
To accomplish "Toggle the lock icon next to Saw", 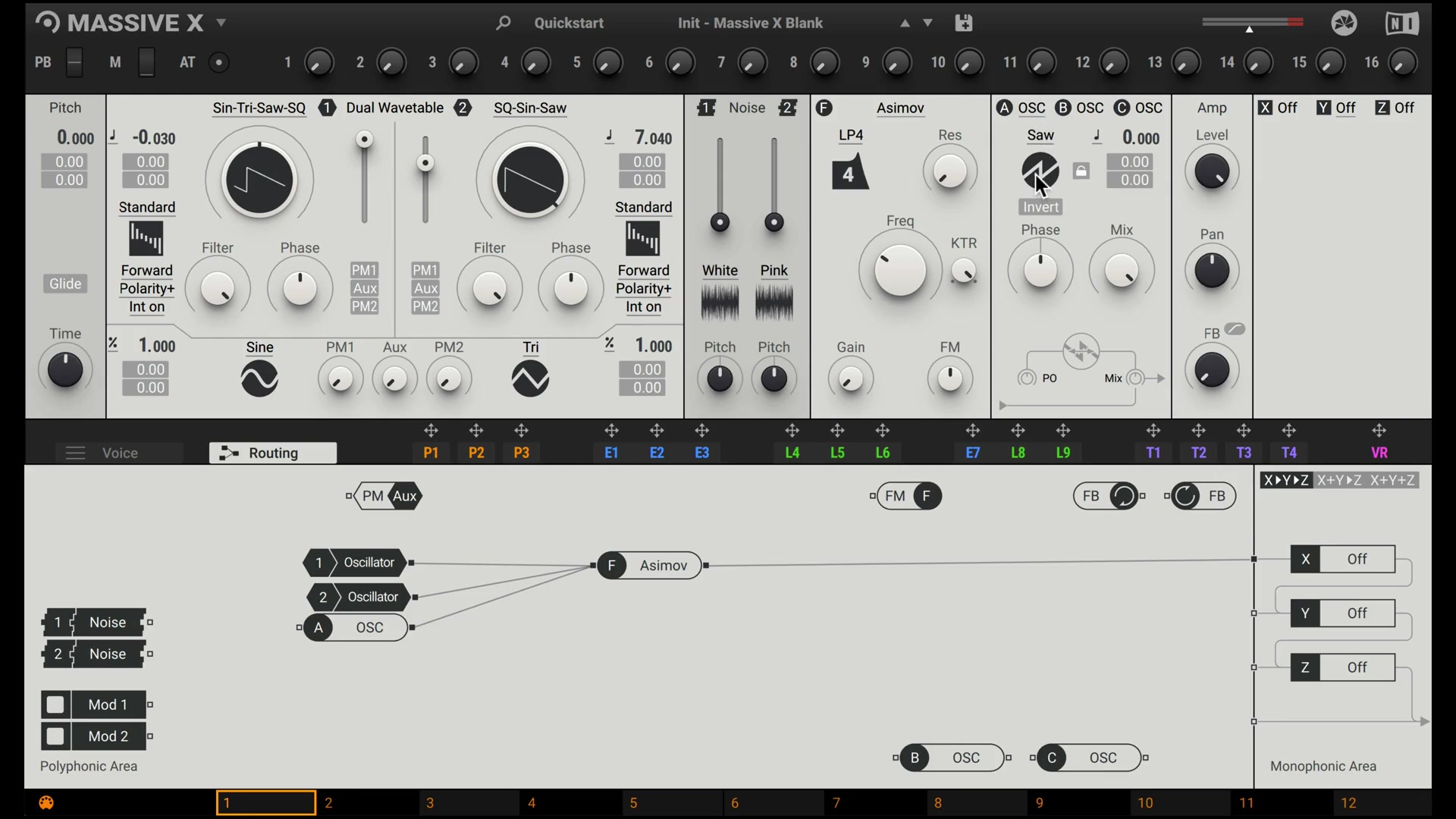I will click(x=1081, y=171).
